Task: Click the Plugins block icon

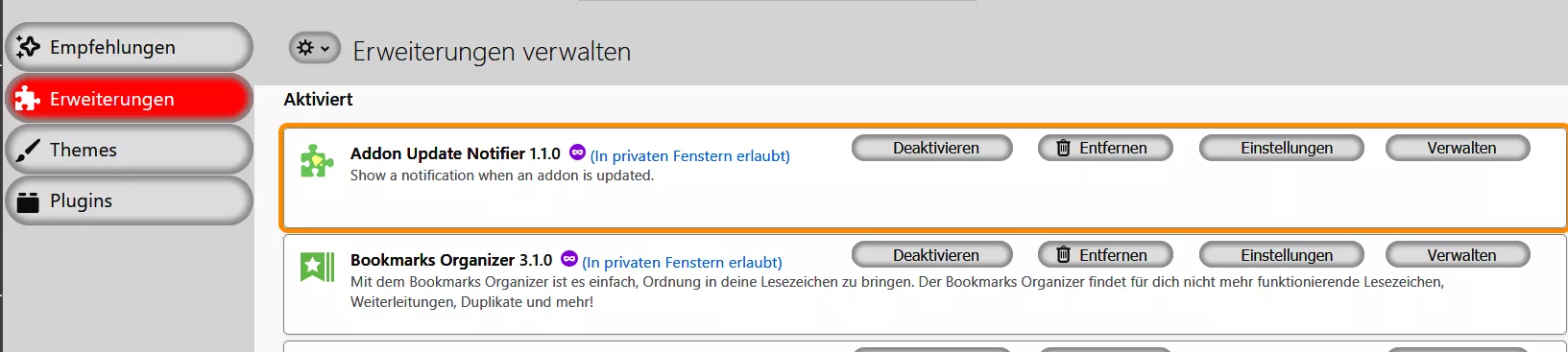Action: coord(28,201)
